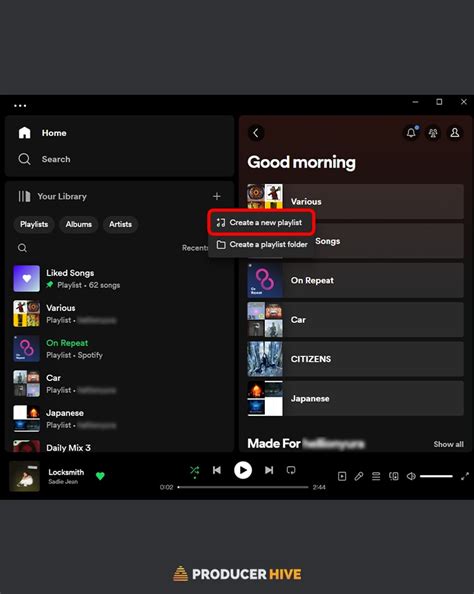Open Various card under Good morning

pos(355,202)
